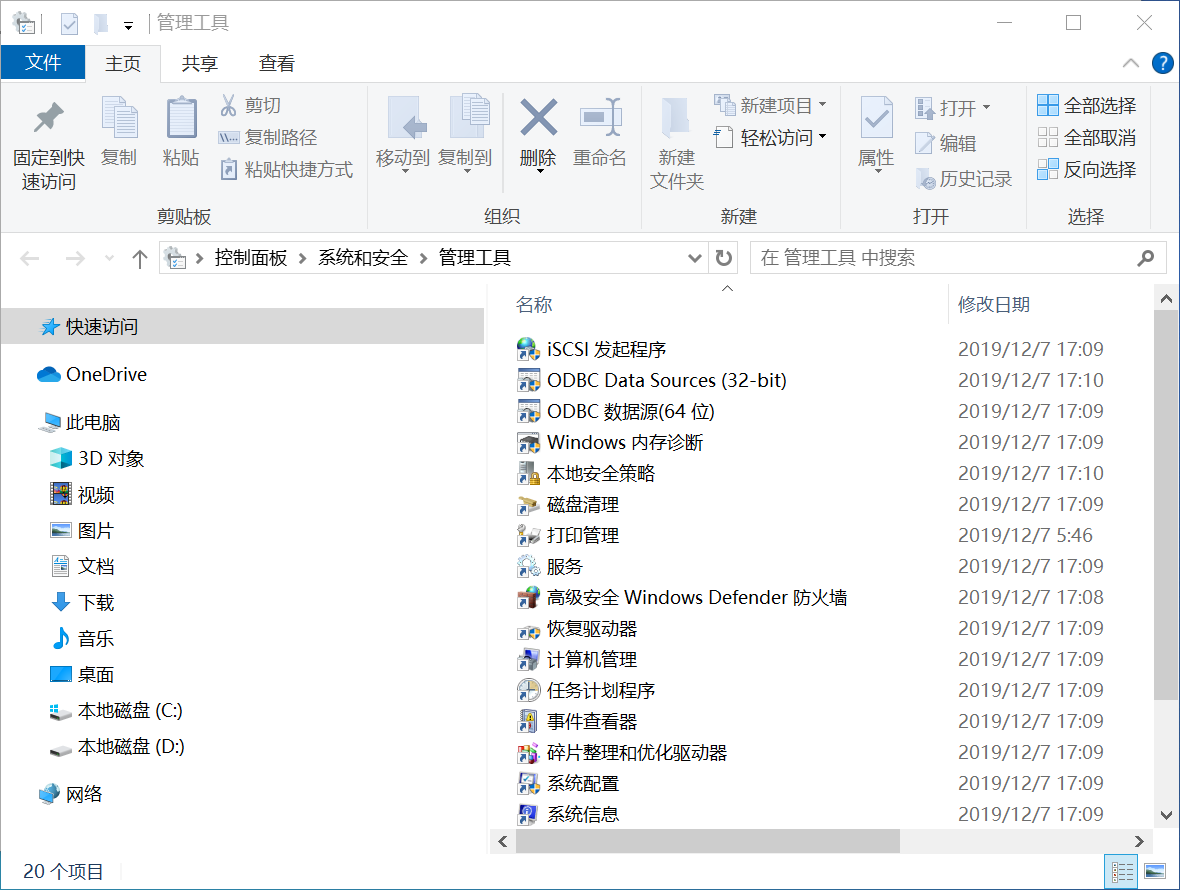Click the Properties (属性) checkmark icon
Viewport: 1180px width, 890px height.
coord(876,119)
